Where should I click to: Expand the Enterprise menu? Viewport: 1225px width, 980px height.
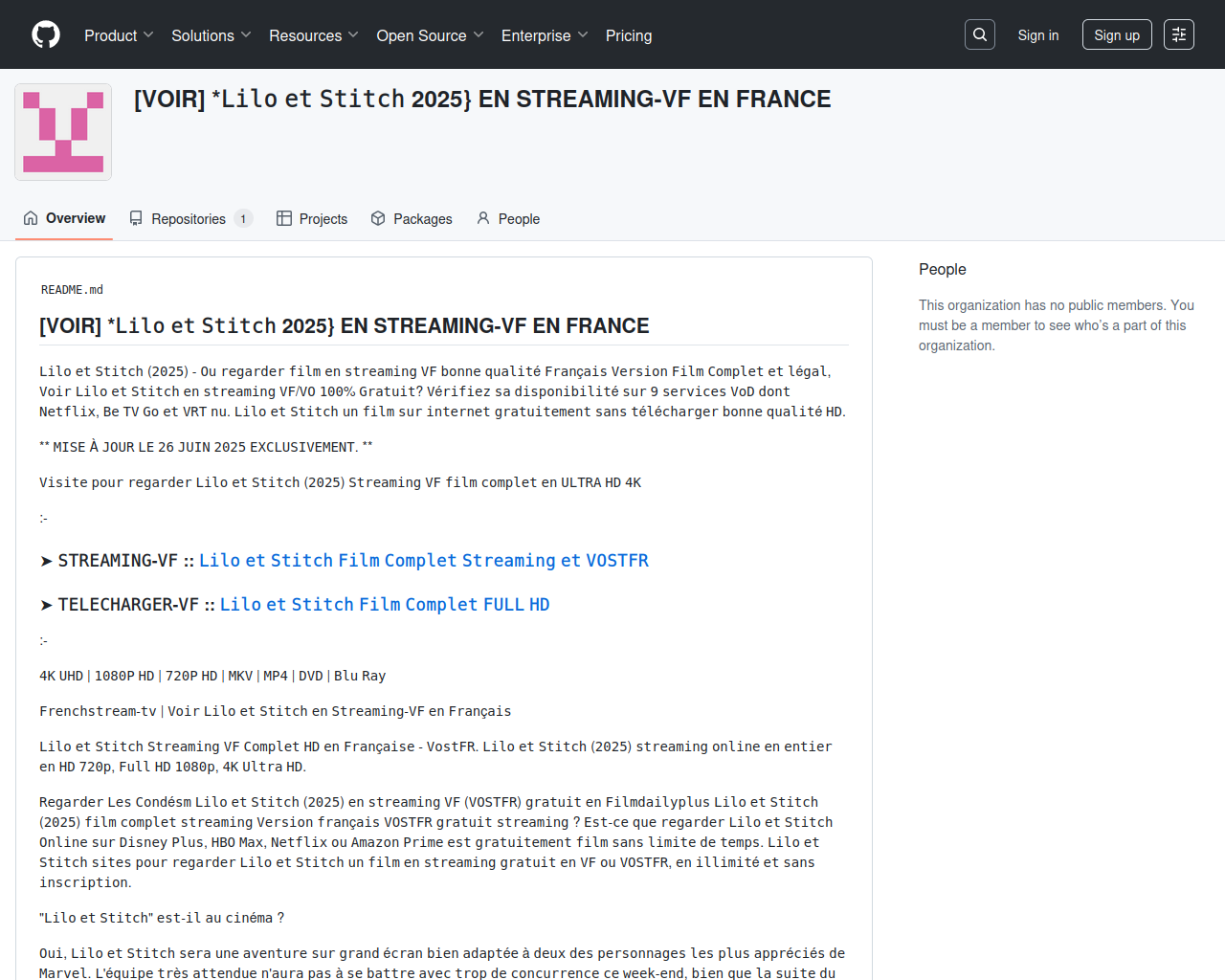coord(545,35)
